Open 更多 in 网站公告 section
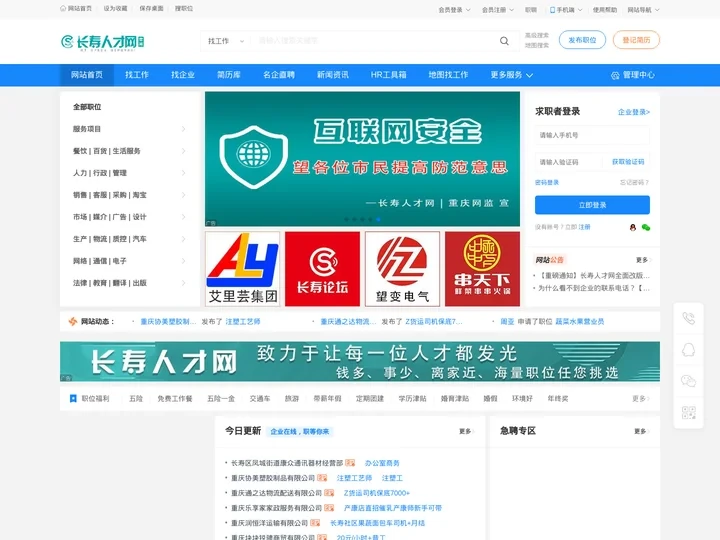This screenshot has height=540, width=720. click(x=643, y=260)
